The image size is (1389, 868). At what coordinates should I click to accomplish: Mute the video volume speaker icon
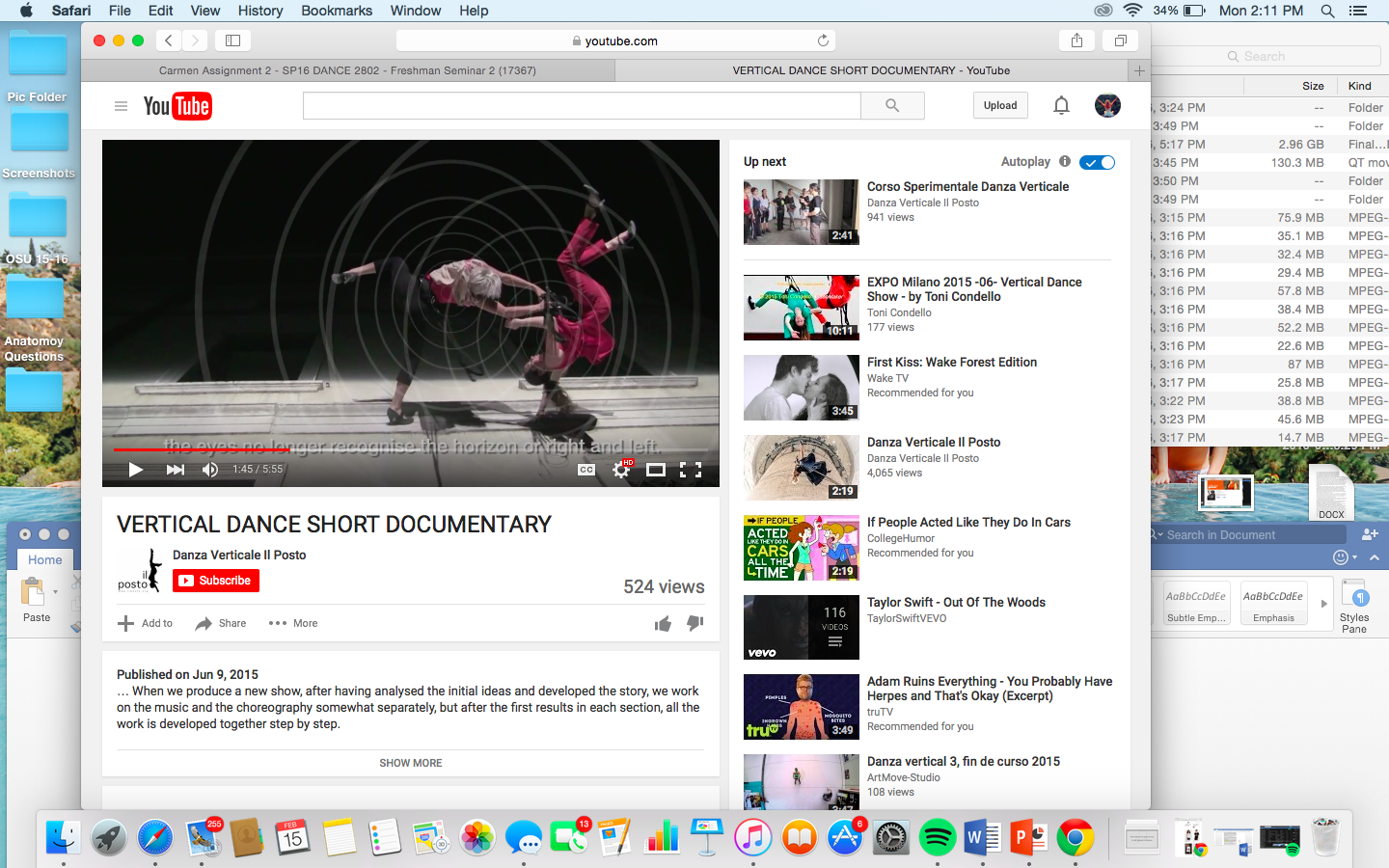[x=210, y=470]
